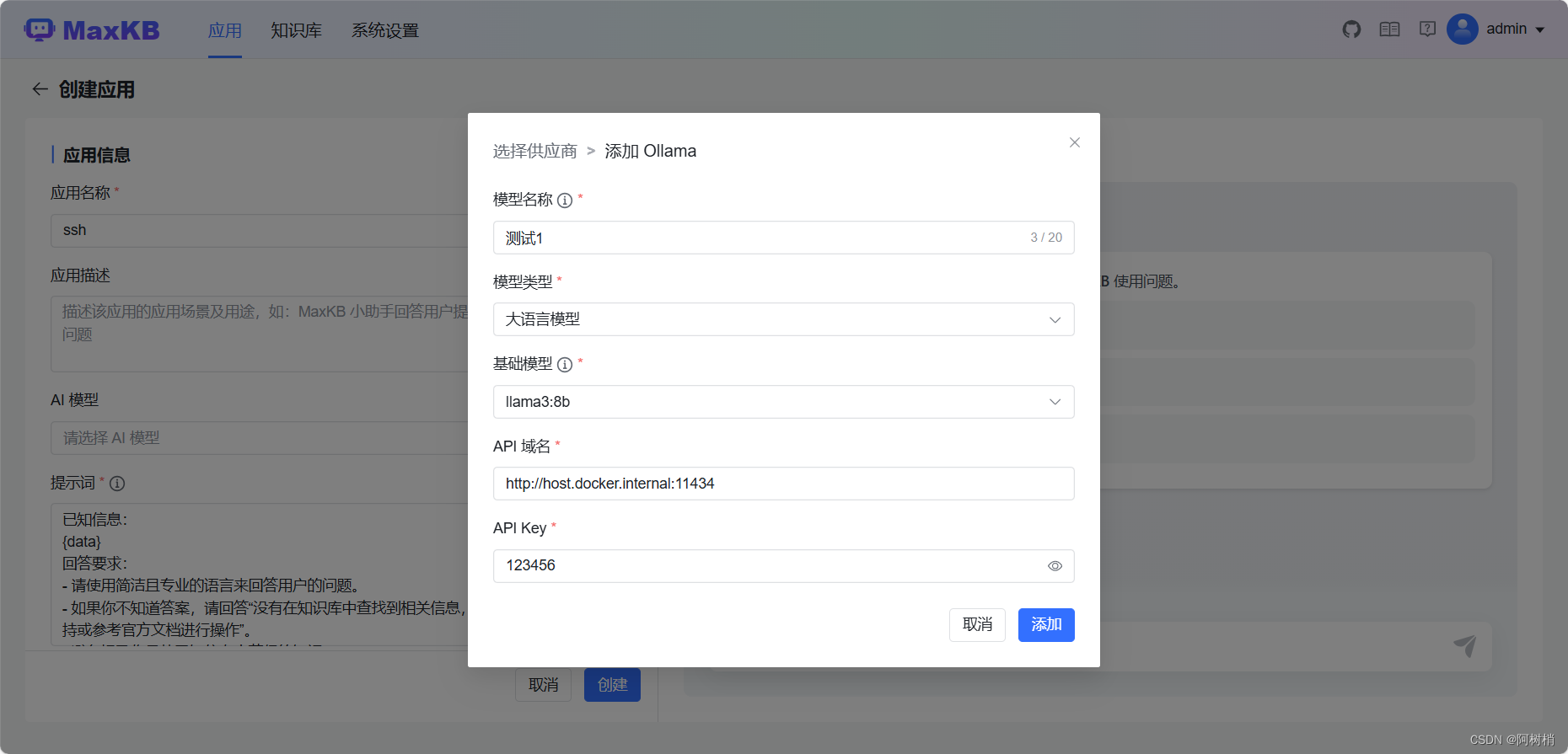Go back to 选择供应商 breadcrumb
1568x754 pixels.
point(534,152)
